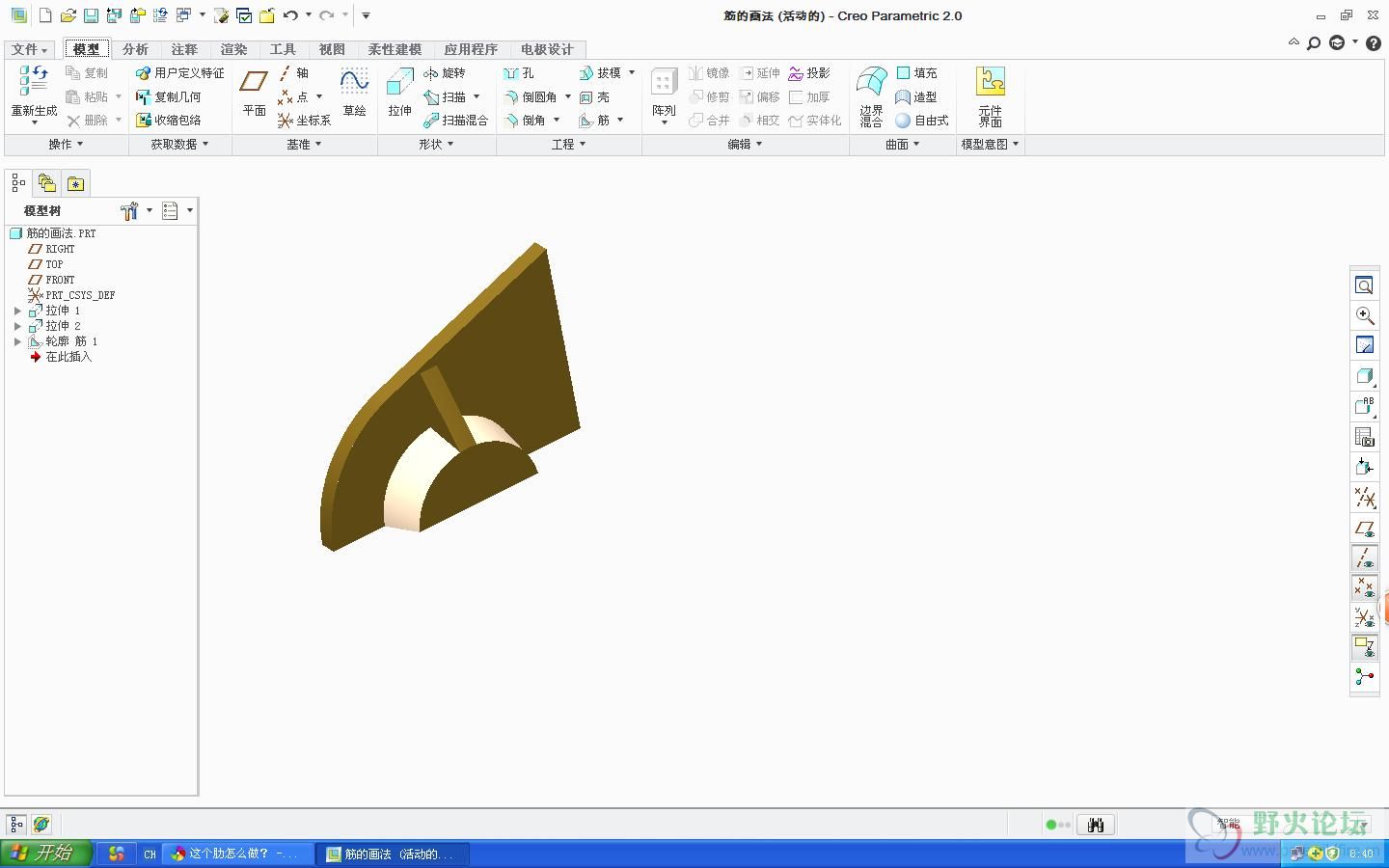The width and height of the screenshot is (1389, 868).
Task: Open the Rib (筋) type dropdown arrow
Action: click(620, 121)
